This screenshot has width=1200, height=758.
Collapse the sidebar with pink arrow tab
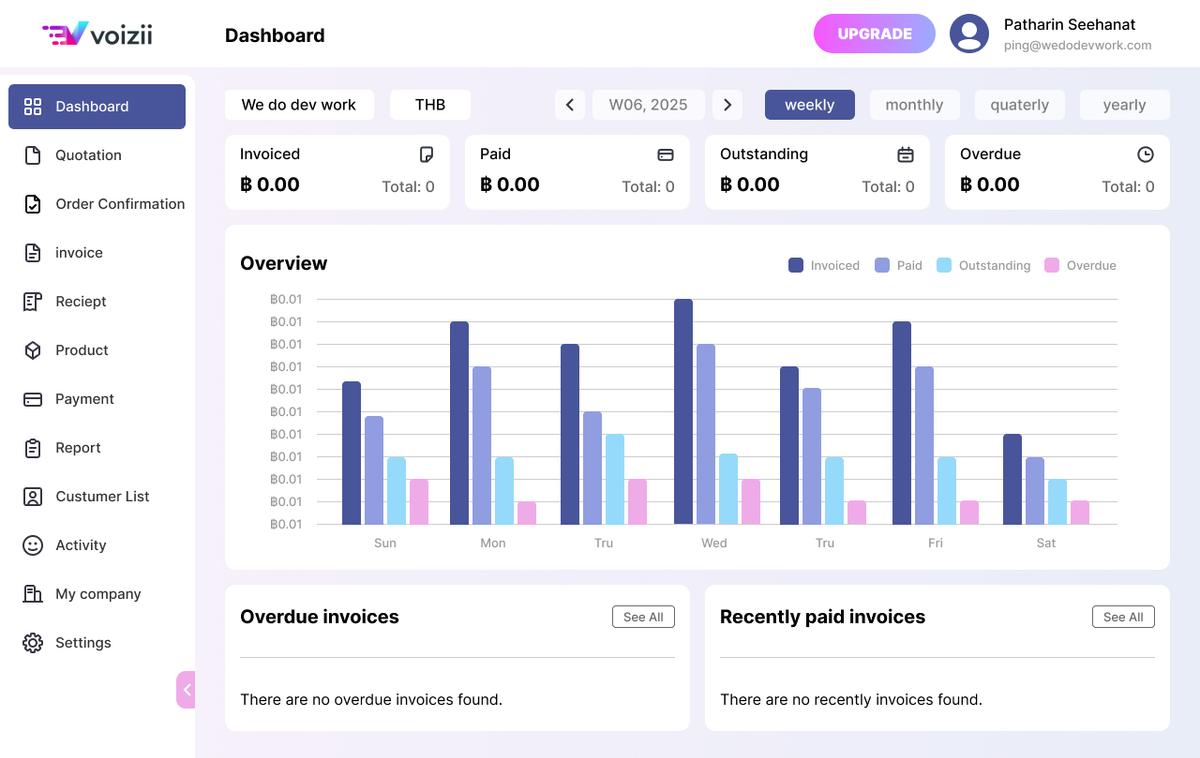coord(186,690)
